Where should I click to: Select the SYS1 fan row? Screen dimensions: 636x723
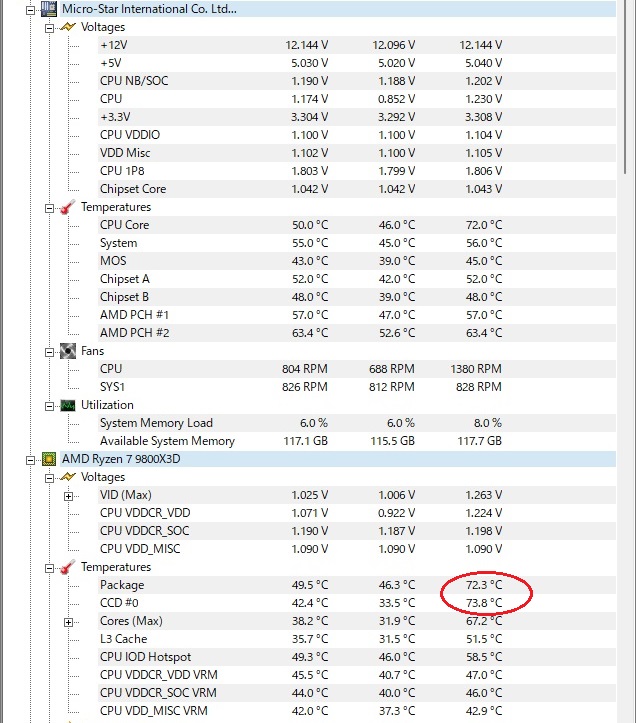(113, 387)
